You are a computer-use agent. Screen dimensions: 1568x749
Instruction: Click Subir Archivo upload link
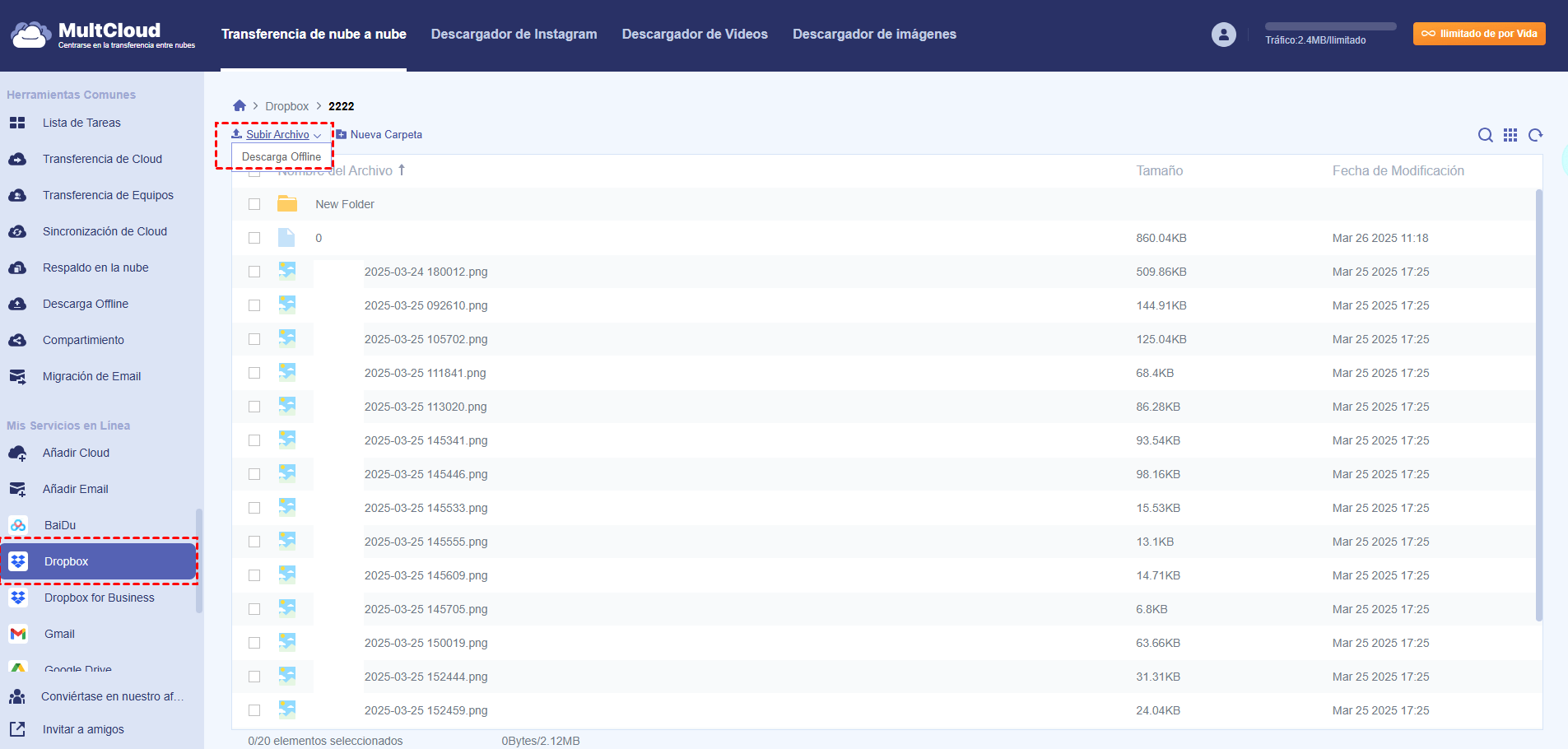[277, 134]
